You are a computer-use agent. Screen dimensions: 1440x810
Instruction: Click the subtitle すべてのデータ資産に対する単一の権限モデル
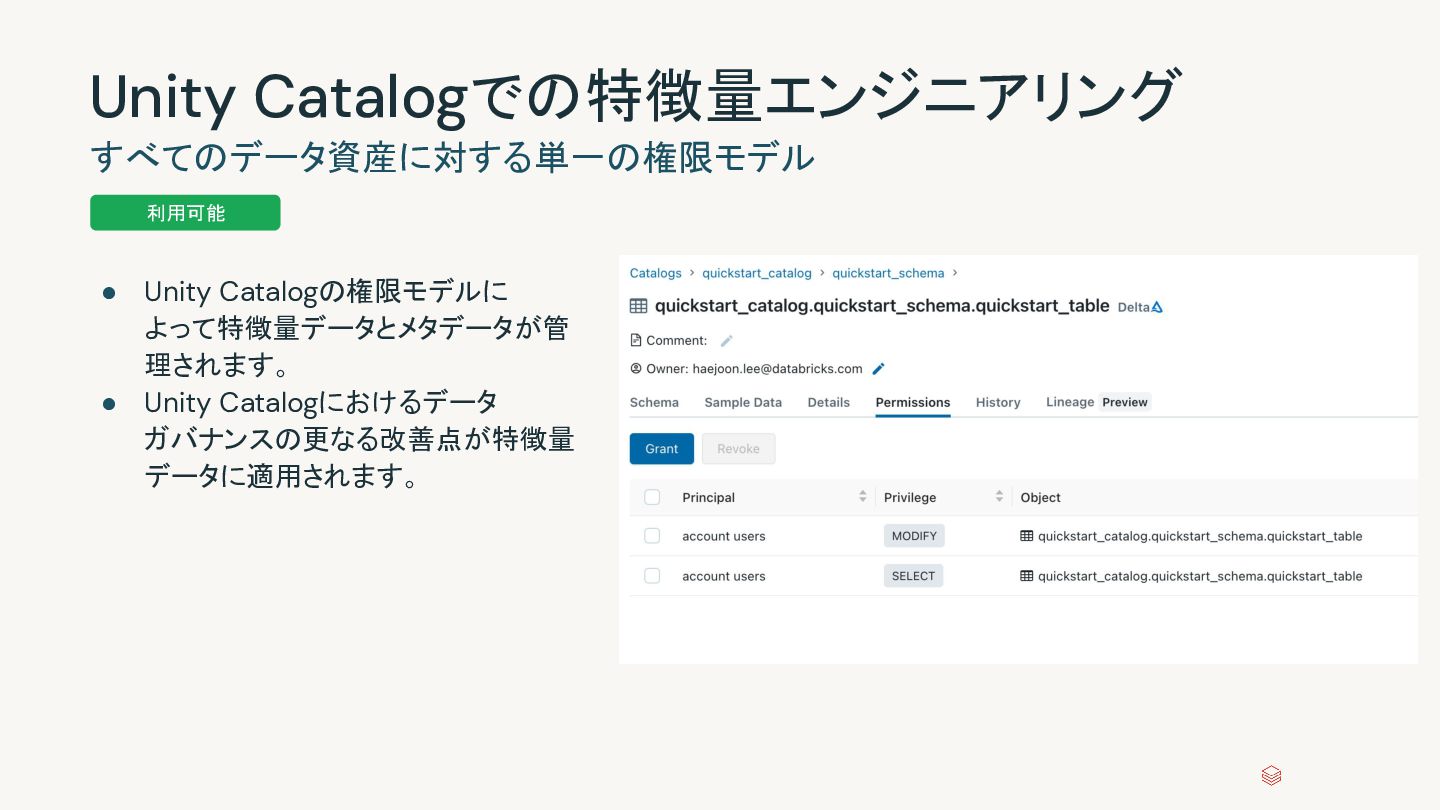(452, 157)
